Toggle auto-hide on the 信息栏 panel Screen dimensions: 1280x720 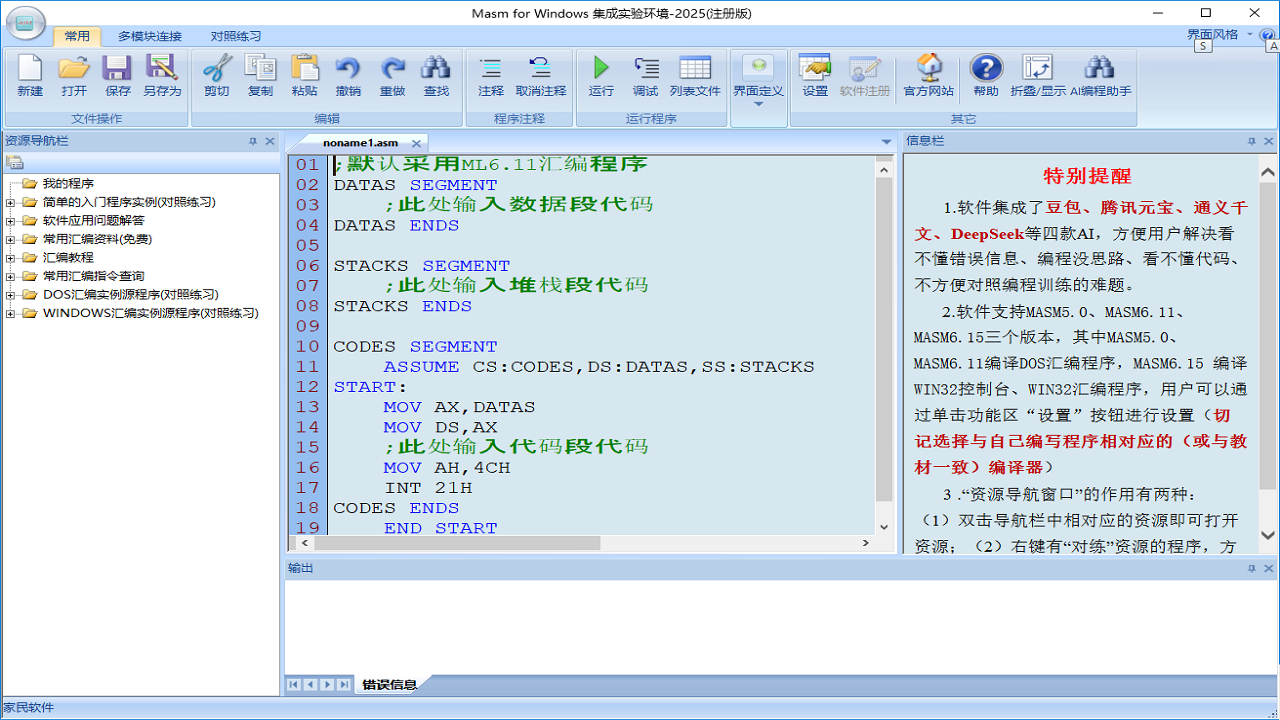pyautogui.click(x=1251, y=141)
